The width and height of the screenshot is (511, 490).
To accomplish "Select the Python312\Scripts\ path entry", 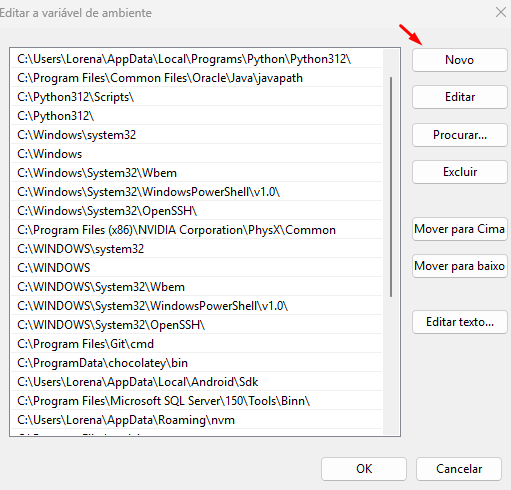I will tap(197, 97).
